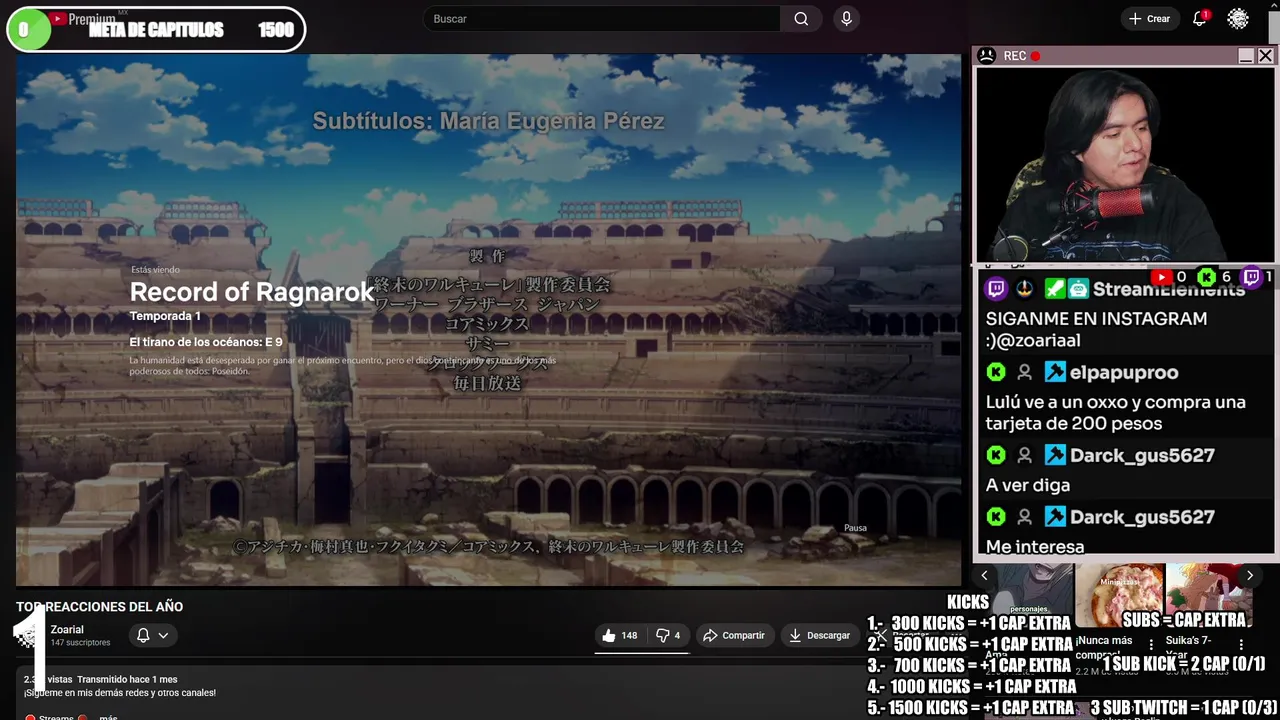Open the subscription bell notification dropdown
1280x720 pixels.
click(x=152, y=635)
